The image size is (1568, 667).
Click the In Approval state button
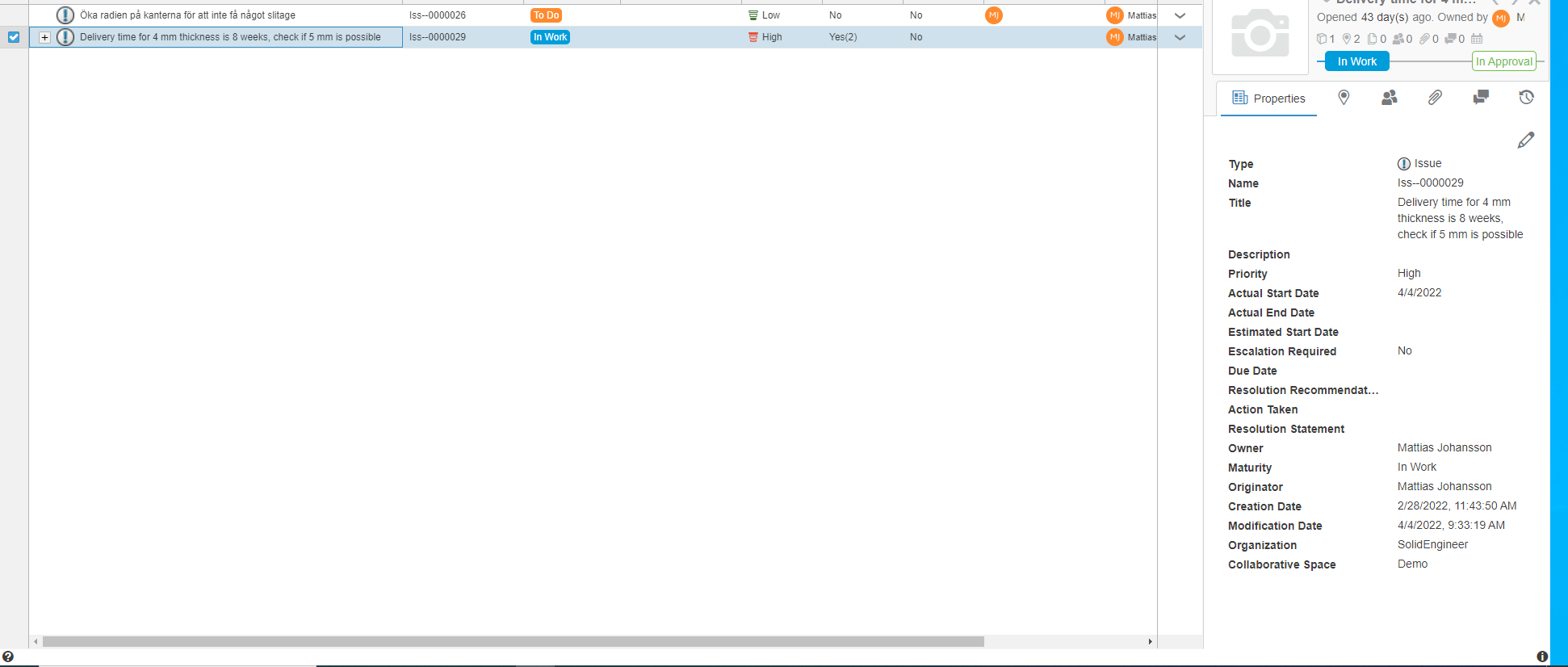coord(1503,61)
